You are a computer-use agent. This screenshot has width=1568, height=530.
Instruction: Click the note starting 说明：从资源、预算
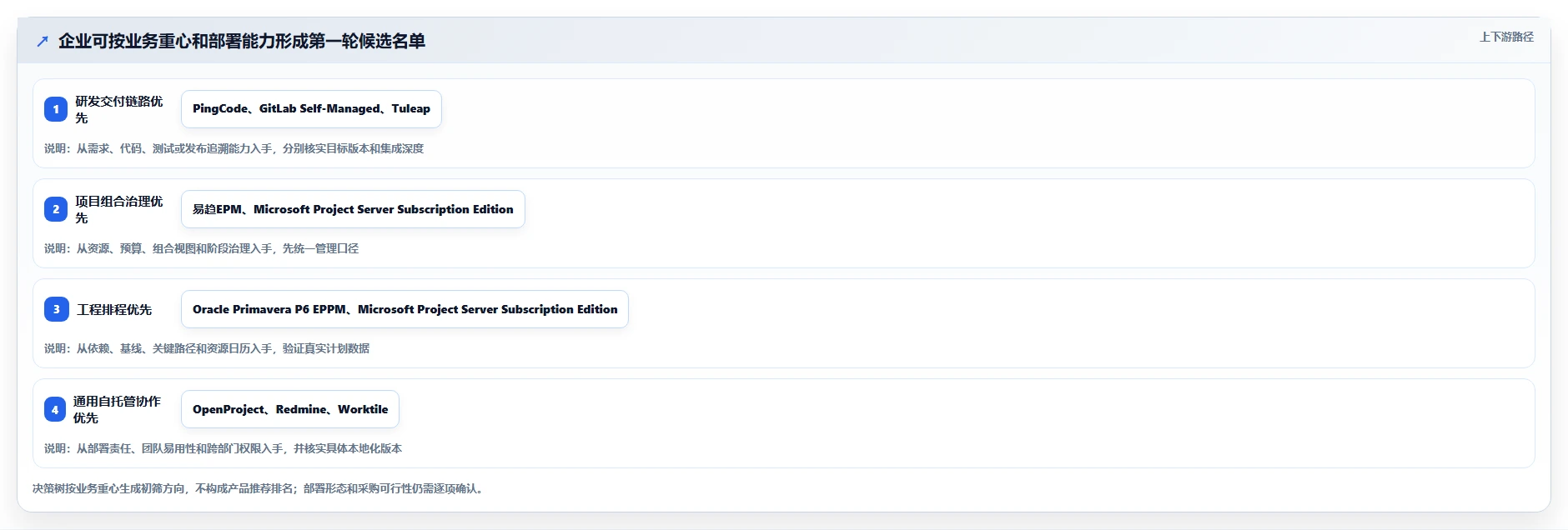(202, 248)
